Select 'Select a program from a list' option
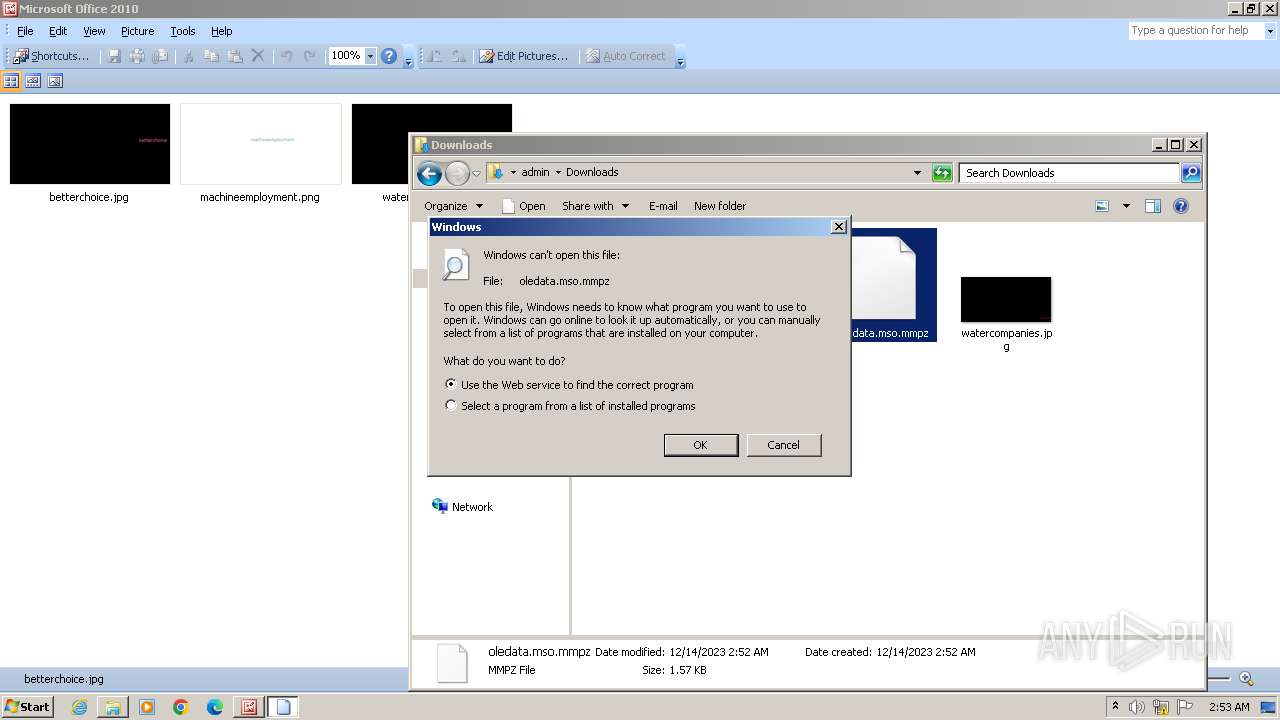This screenshot has height=720, width=1280. (x=569, y=405)
